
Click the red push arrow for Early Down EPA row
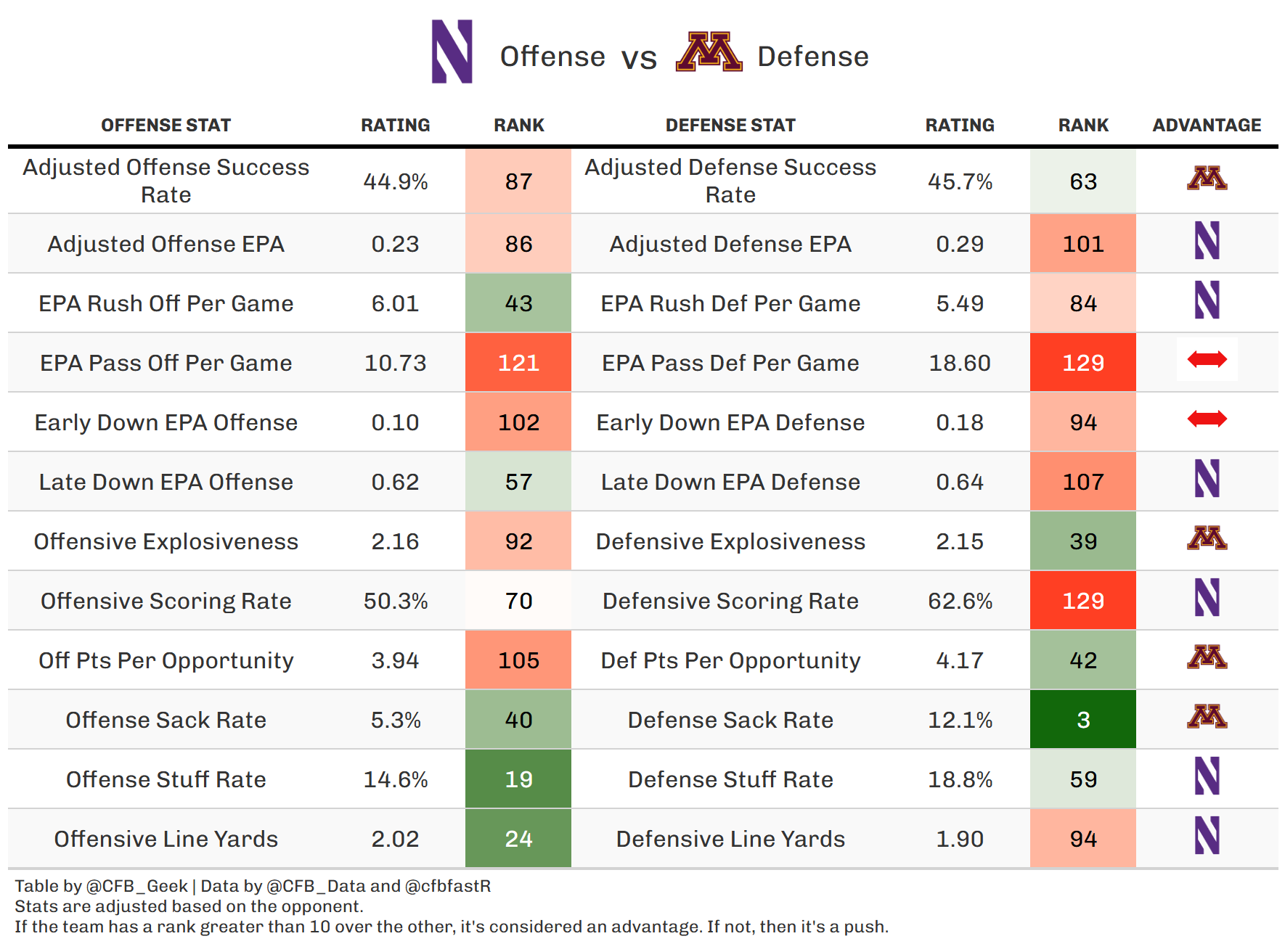click(1207, 419)
